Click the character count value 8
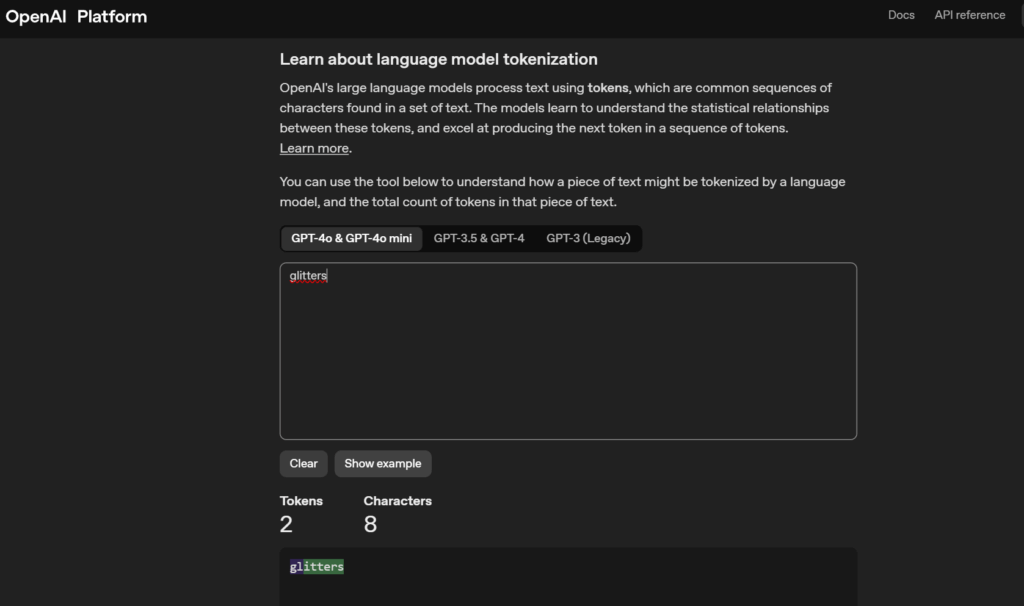 pyautogui.click(x=370, y=524)
